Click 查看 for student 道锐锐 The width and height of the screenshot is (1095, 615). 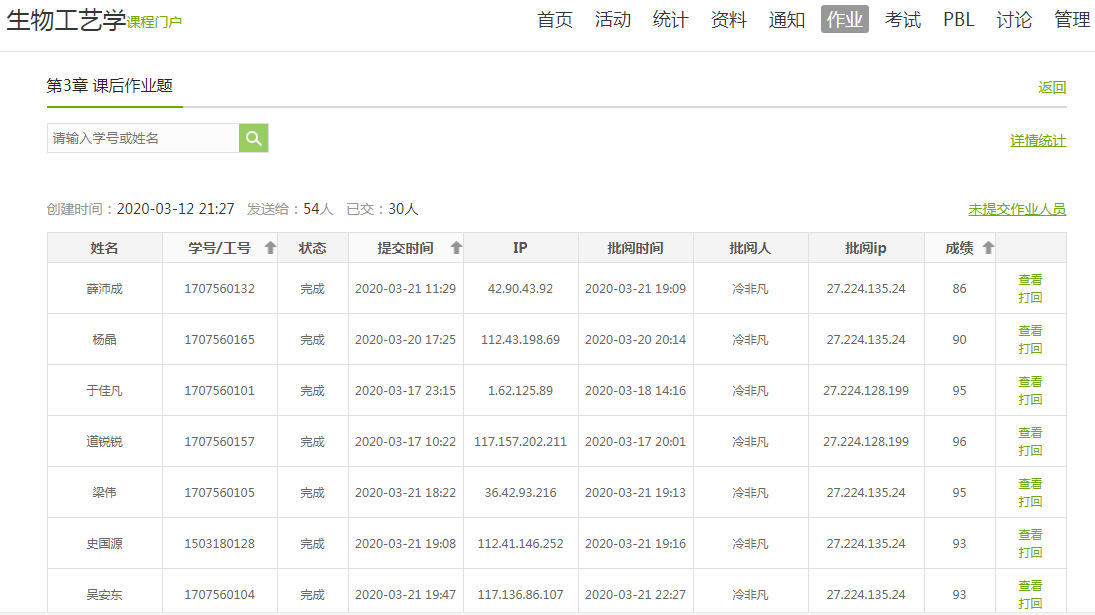(x=1030, y=433)
